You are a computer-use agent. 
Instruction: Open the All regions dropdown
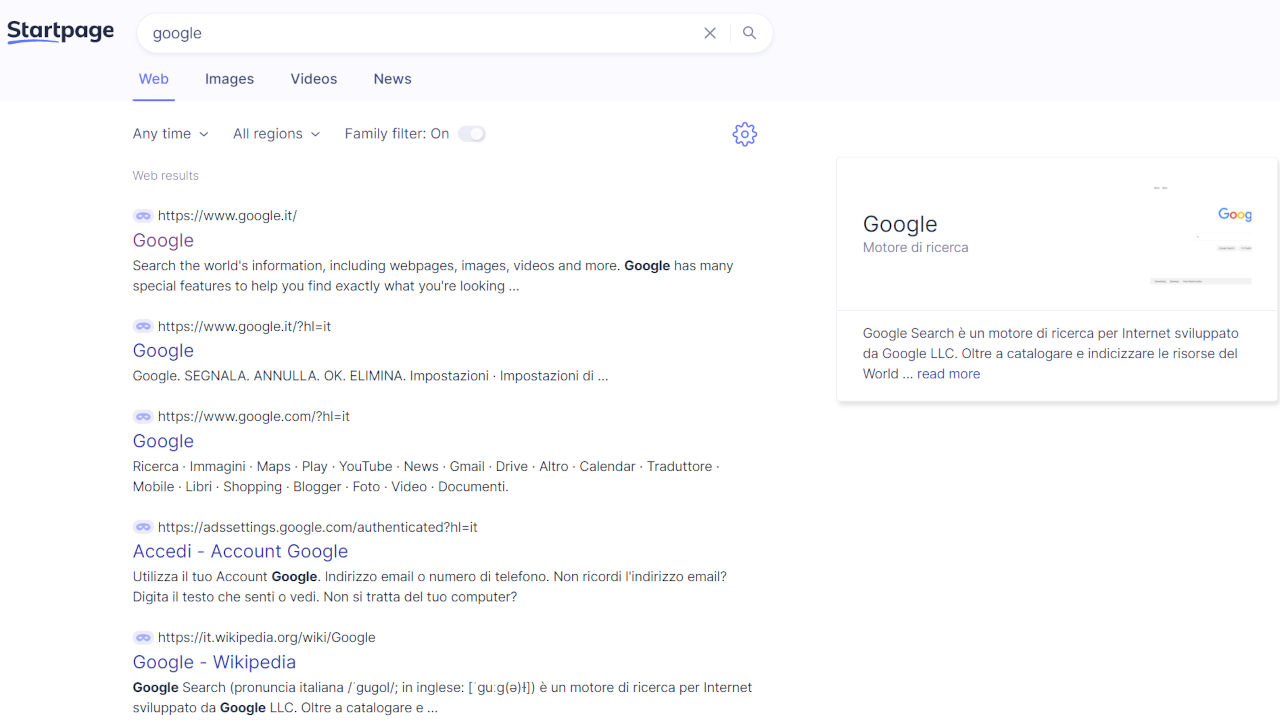point(277,134)
